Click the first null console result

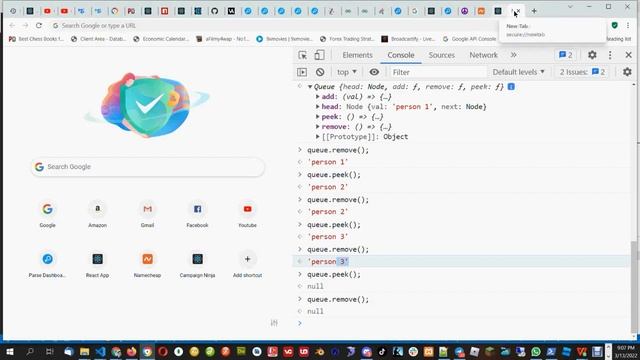[x=315, y=287]
